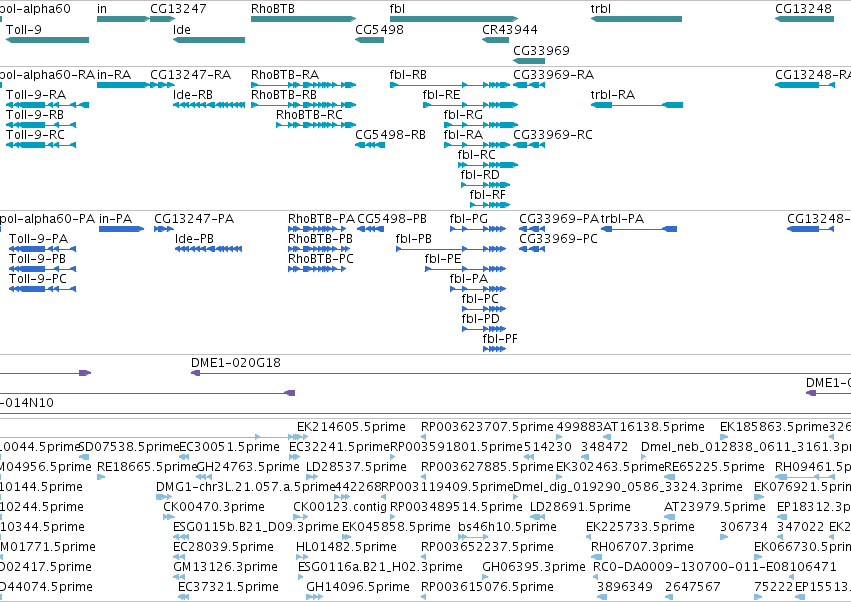Image resolution: width=851 pixels, height=602 pixels.
Task: Click the CR43944 gene label
Action: [510, 29]
